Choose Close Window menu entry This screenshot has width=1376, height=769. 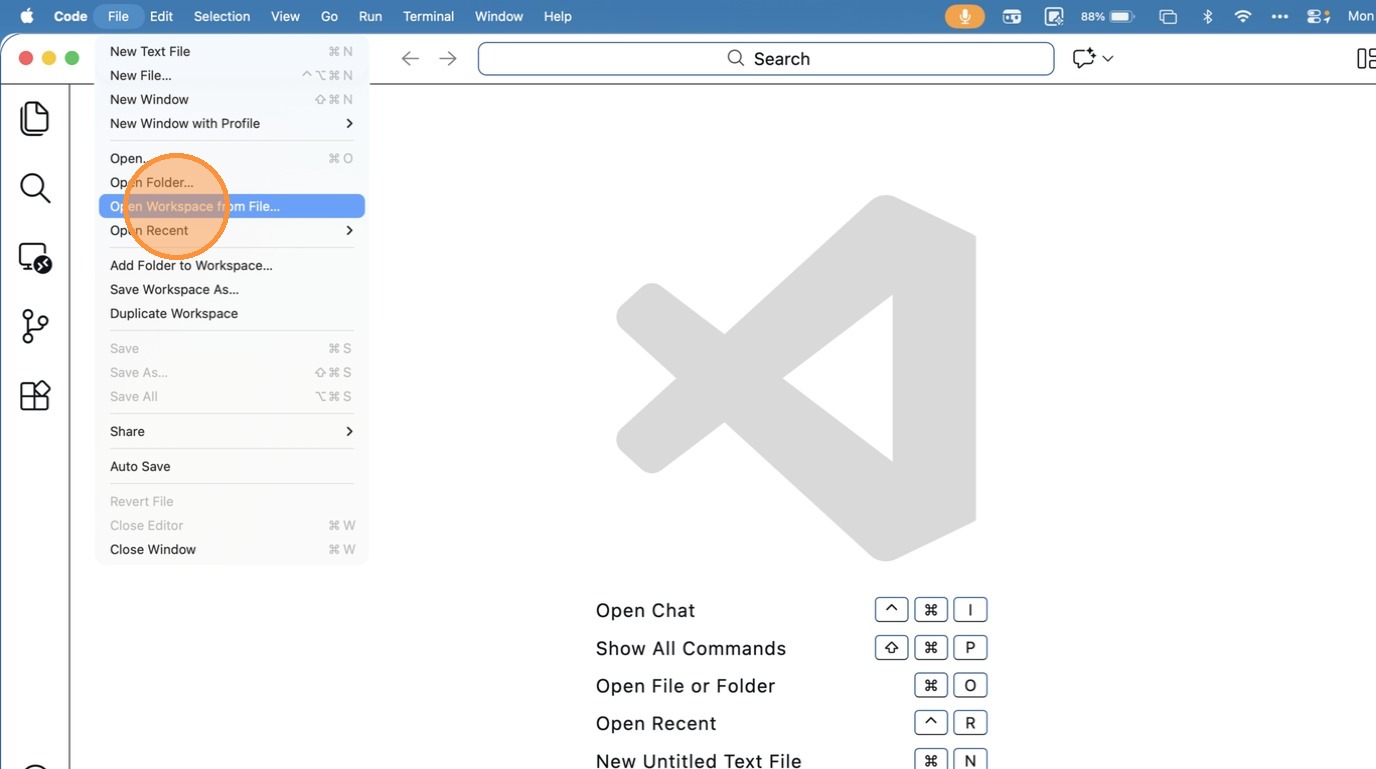(x=232, y=549)
